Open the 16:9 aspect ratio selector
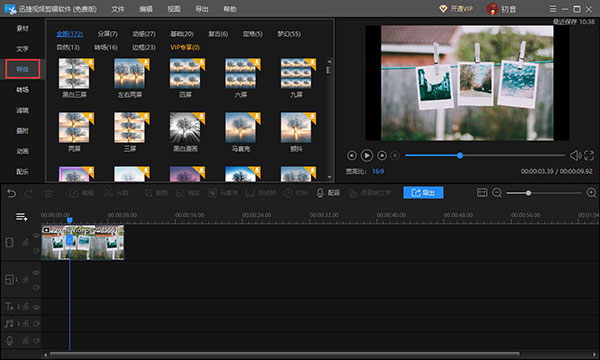The width and height of the screenshot is (600, 360). (x=378, y=171)
